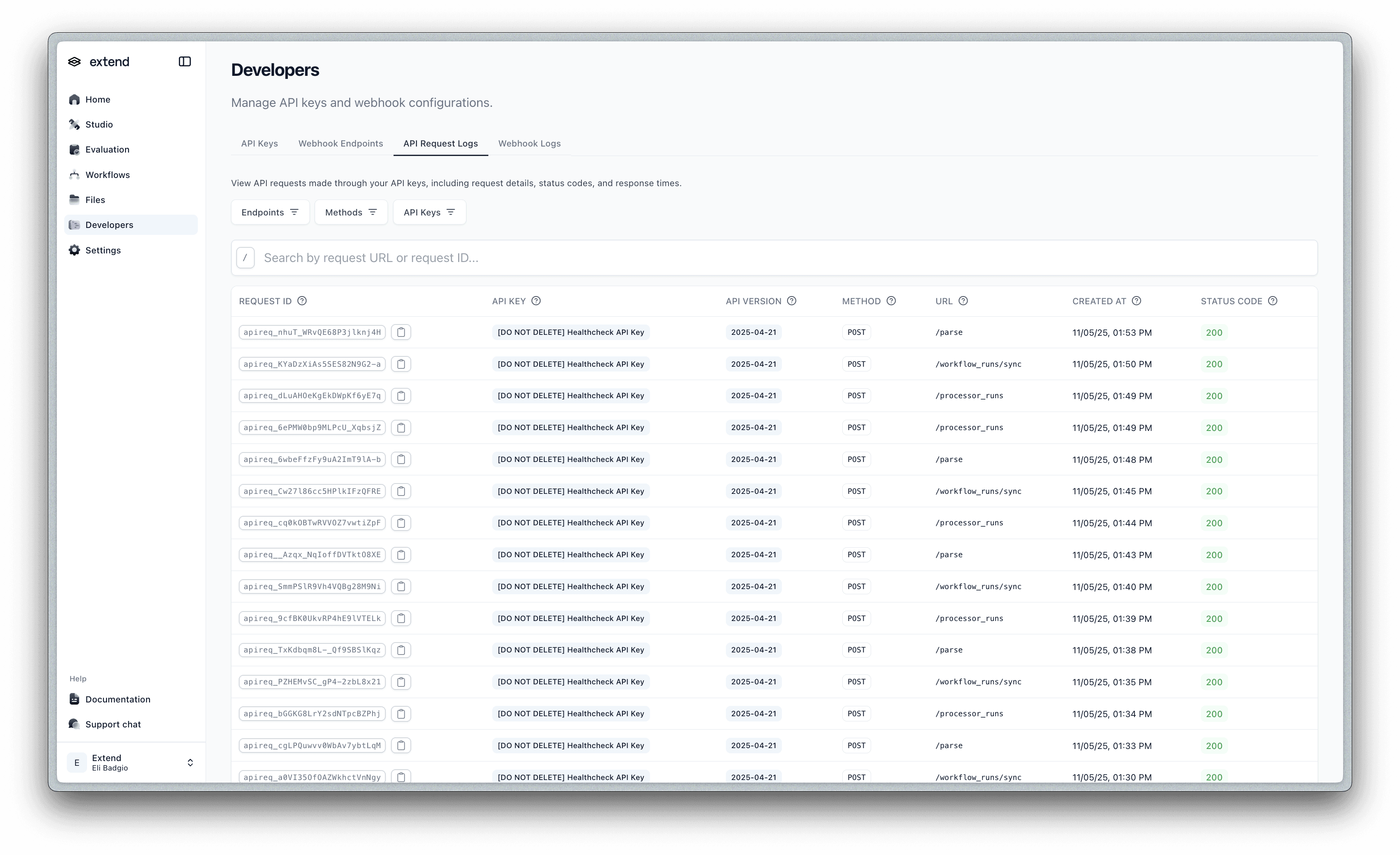1400x855 pixels.
Task: Click the extend logo
Action: (99, 61)
